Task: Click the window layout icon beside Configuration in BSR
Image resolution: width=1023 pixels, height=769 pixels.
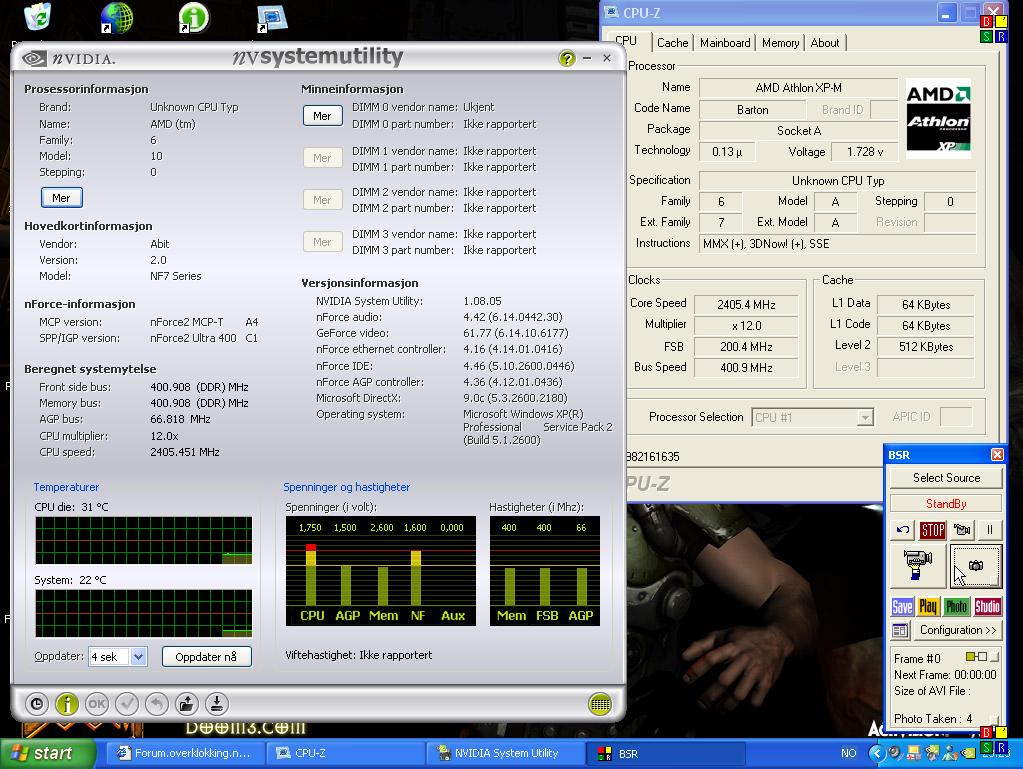Action: click(x=900, y=630)
